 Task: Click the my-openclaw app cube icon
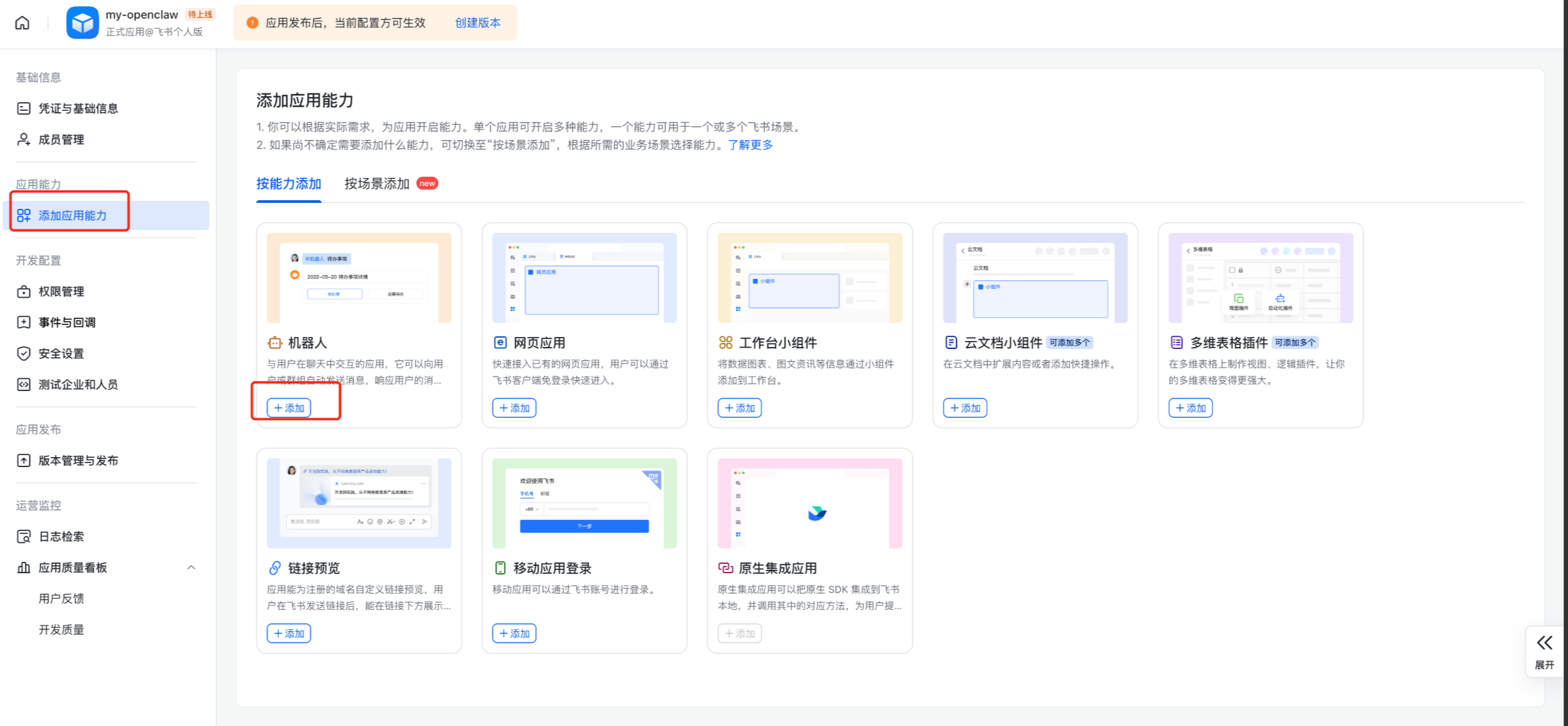click(82, 23)
